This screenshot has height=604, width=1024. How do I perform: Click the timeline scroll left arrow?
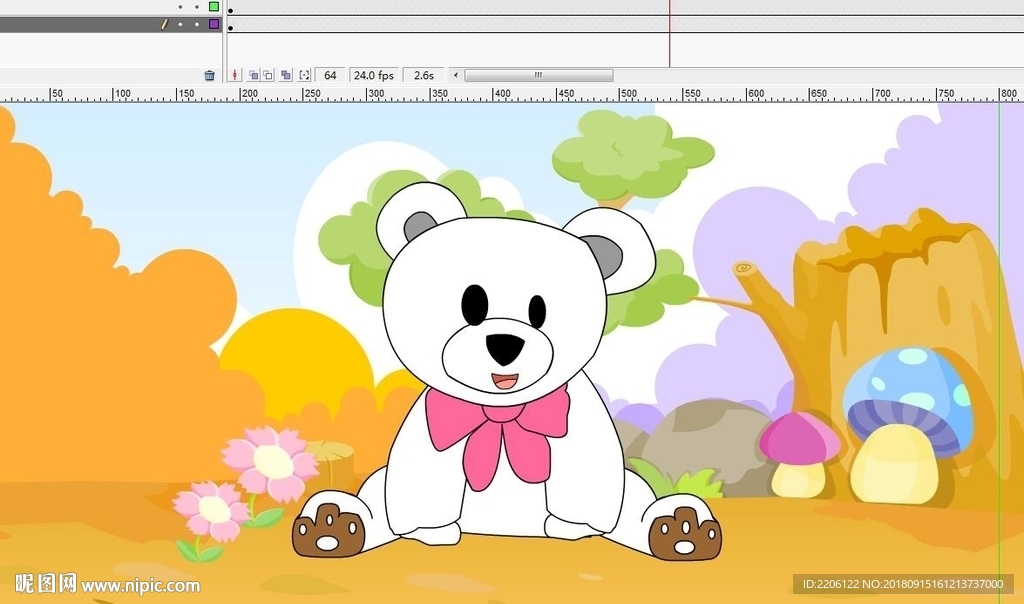[x=456, y=75]
